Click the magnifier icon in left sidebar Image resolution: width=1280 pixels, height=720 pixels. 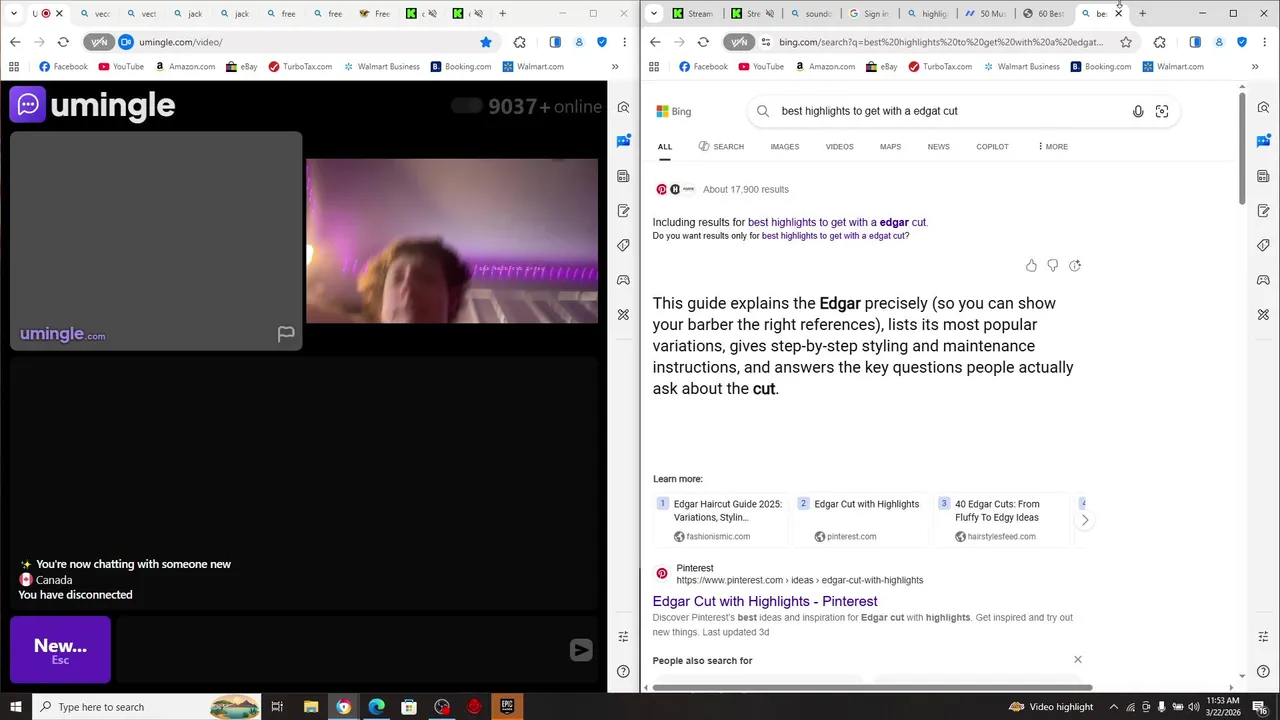pyautogui.click(x=623, y=107)
